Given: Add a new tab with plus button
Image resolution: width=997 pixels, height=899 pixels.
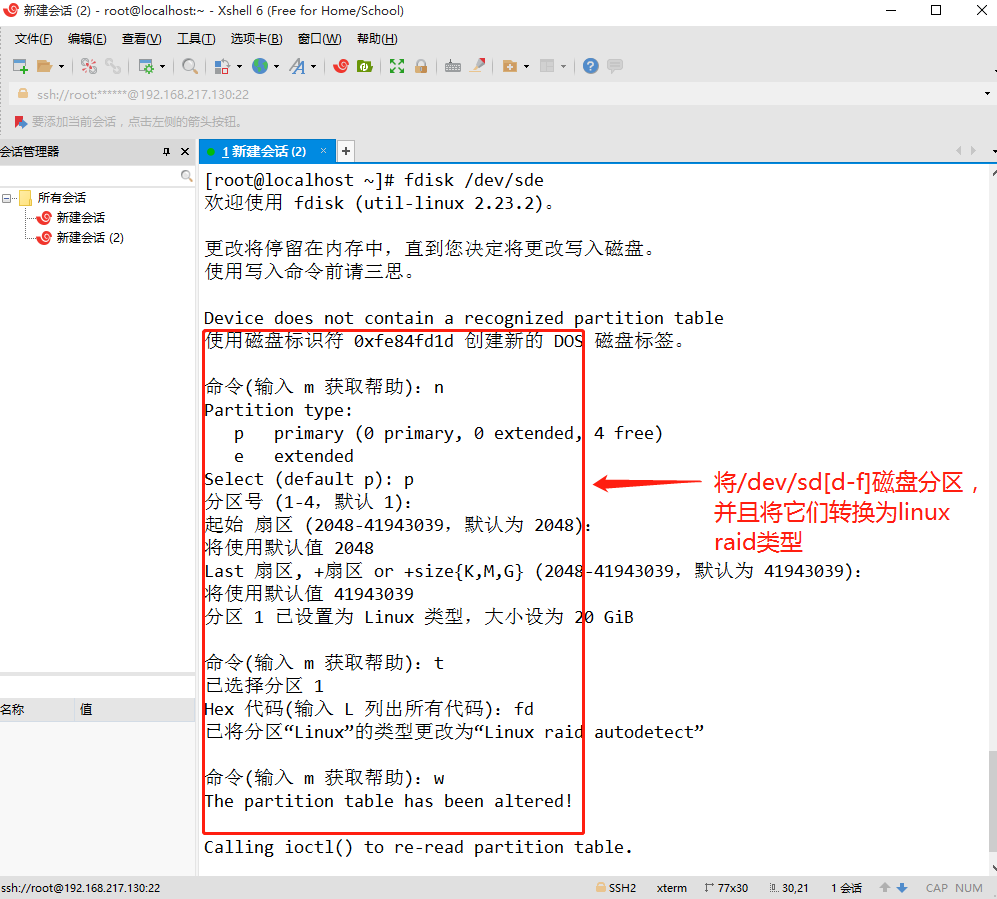Looking at the screenshot, I should click(x=346, y=151).
